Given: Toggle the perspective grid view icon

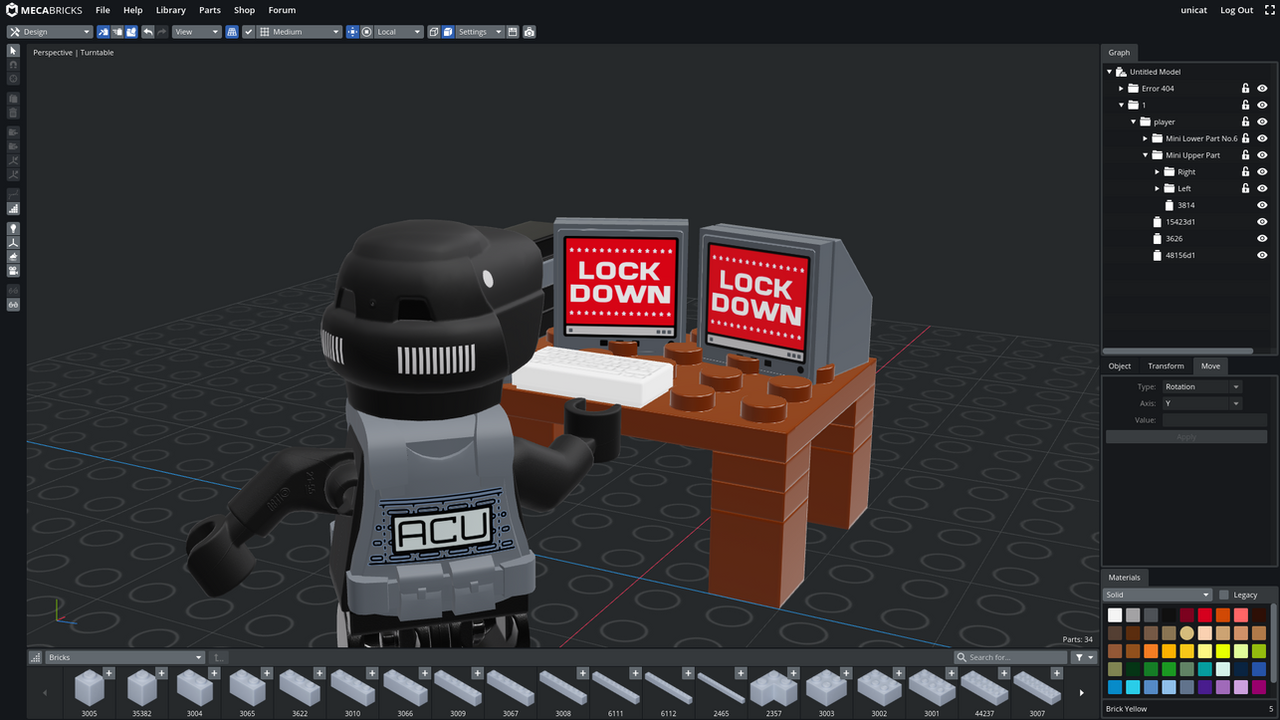Looking at the screenshot, I should click(x=232, y=32).
